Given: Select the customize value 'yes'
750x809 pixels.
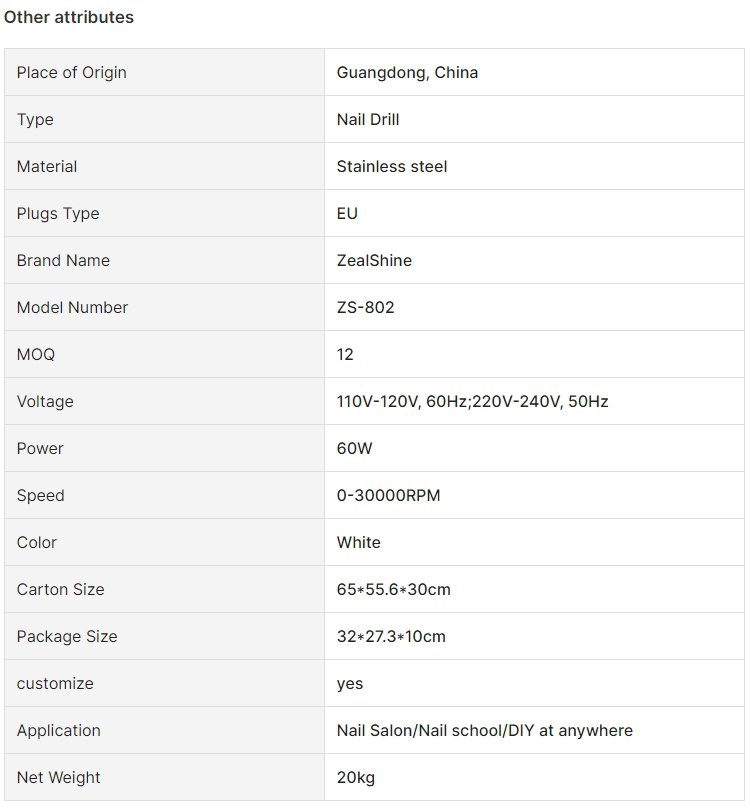Looking at the screenshot, I should pos(350,683).
